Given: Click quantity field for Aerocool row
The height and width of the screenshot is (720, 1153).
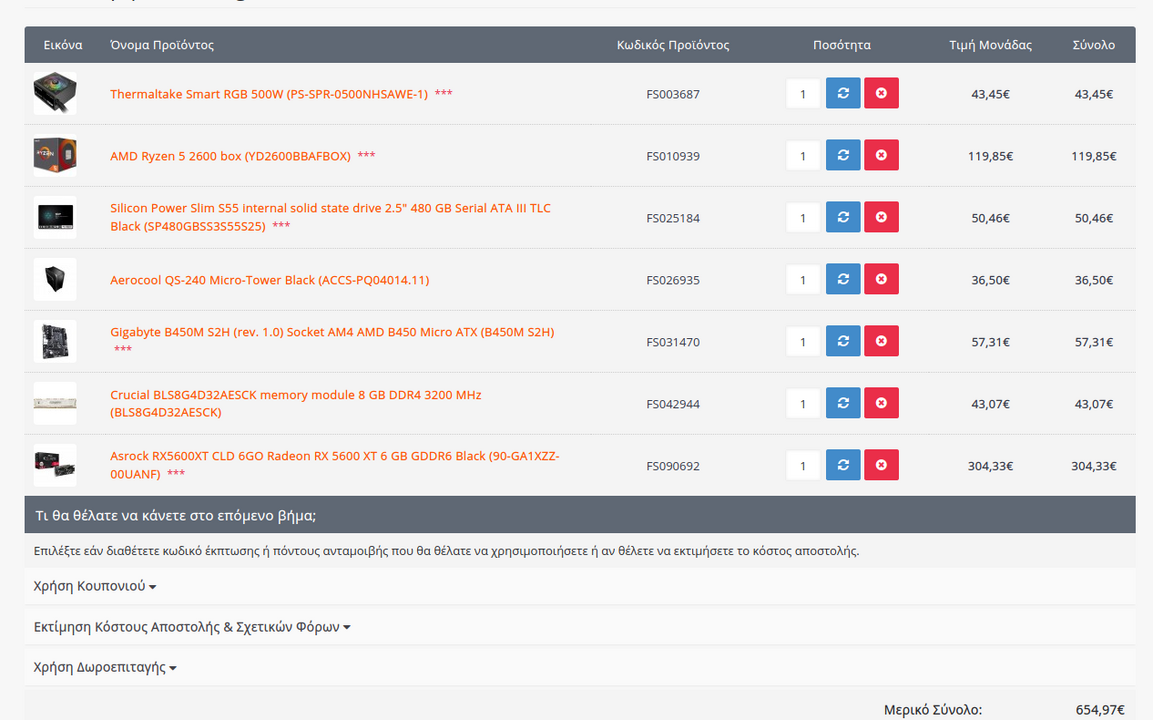Looking at the screenshot, I should 803,279.
